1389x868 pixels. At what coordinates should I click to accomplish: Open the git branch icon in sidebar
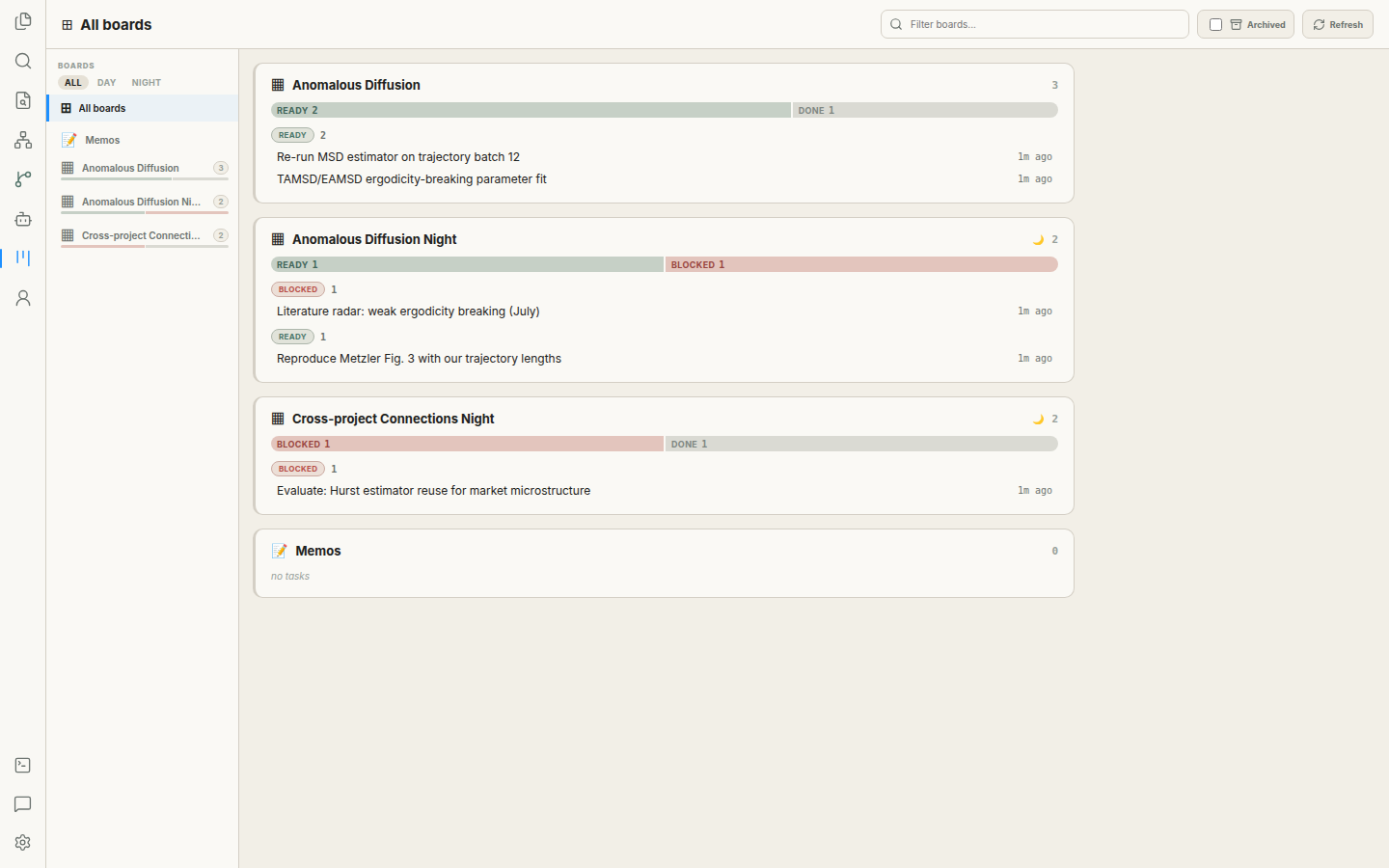(23, 179)
